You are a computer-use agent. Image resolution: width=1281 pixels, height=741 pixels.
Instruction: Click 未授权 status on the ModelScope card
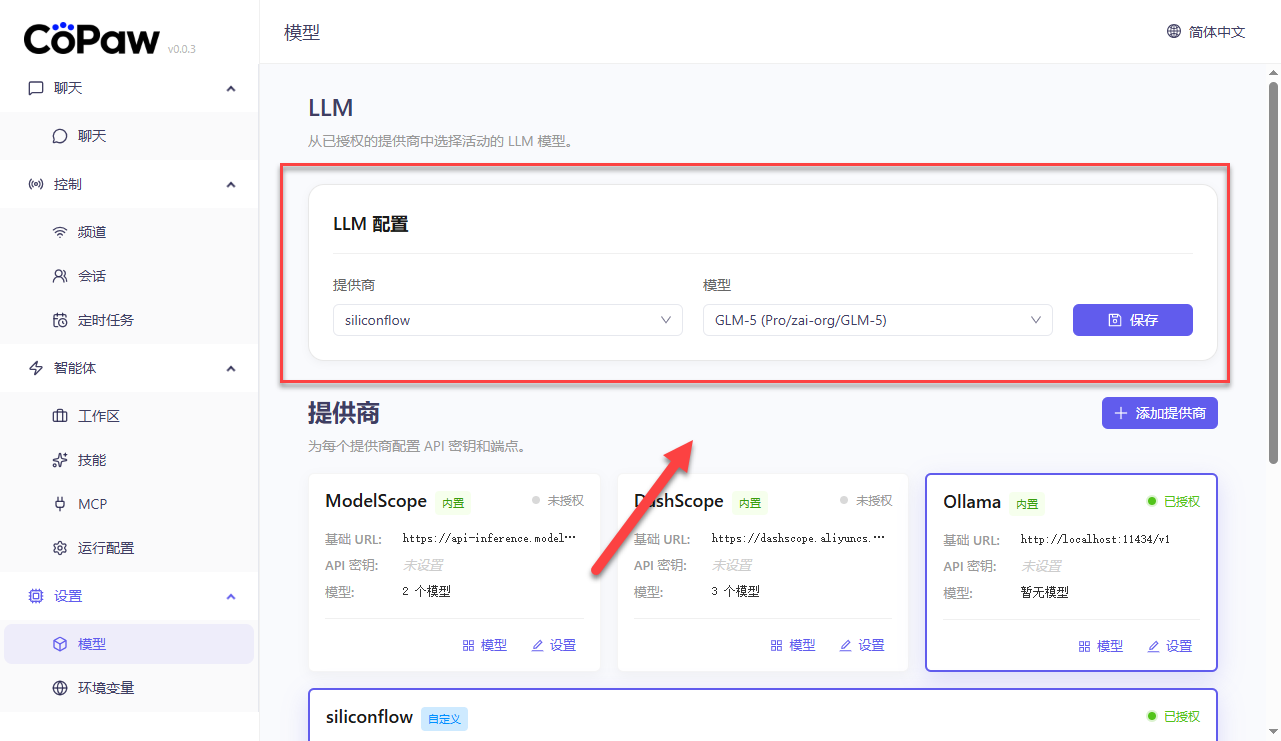click(558, 500)
